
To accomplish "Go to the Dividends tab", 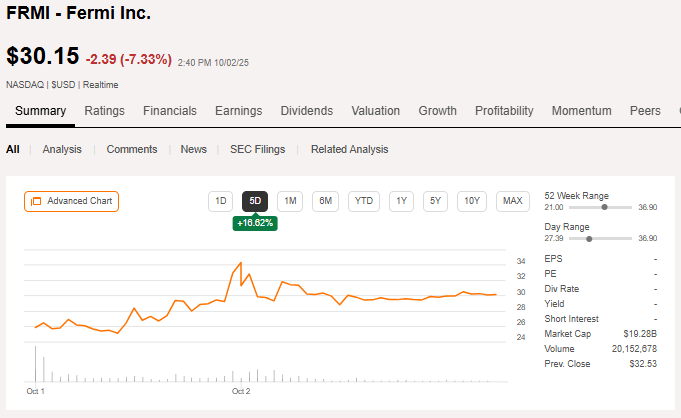I will tap(307, 111).
